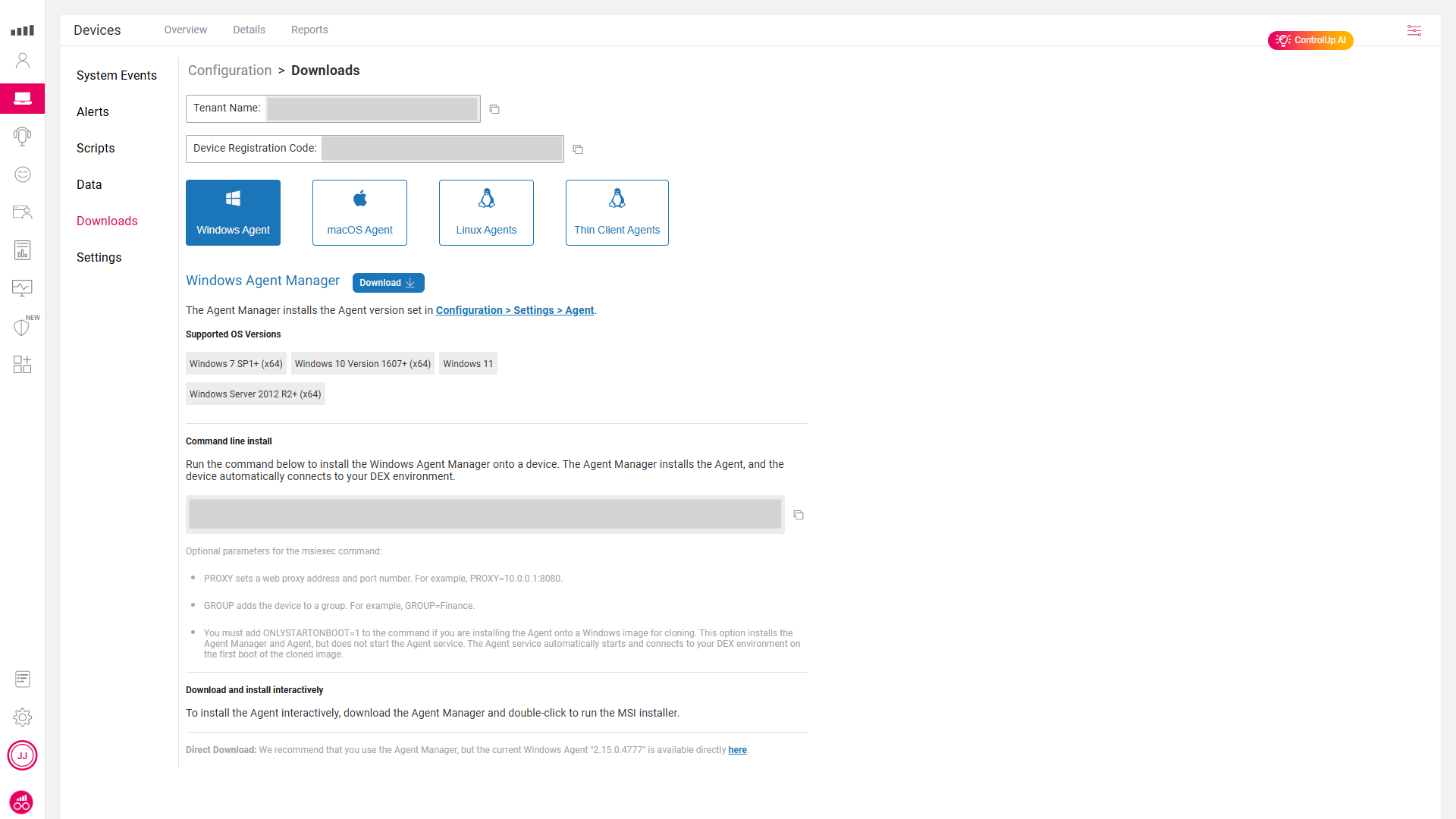1456x819 pixels.
Task: Select the macOS Agent tile
Action: coord(359,212)
